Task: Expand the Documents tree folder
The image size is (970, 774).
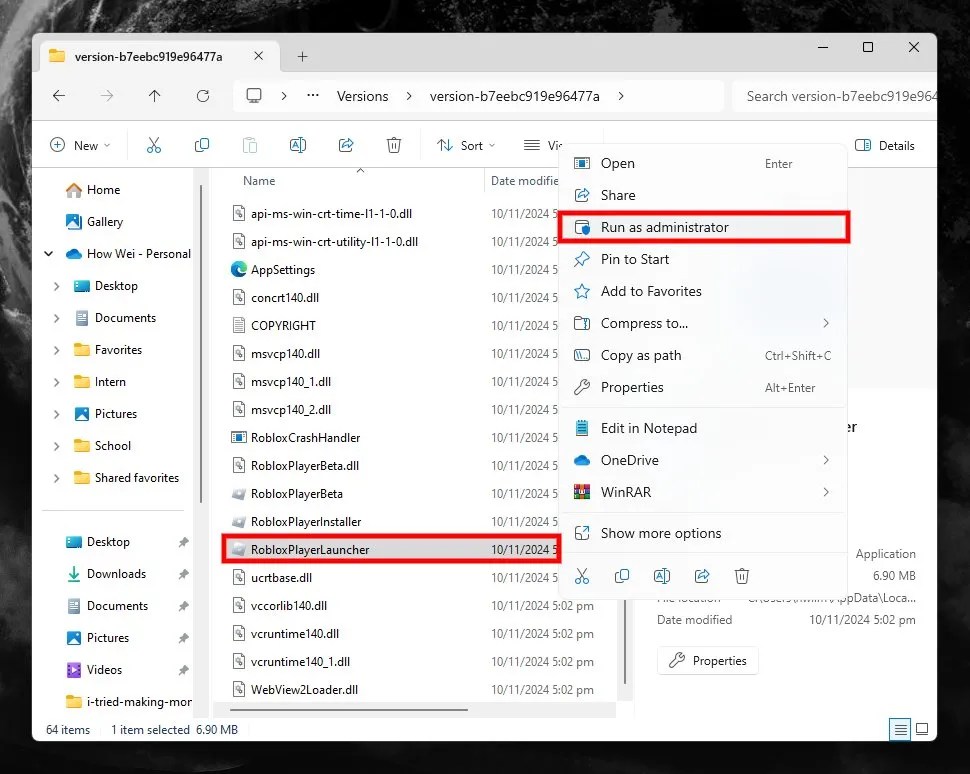Action: 56,318
